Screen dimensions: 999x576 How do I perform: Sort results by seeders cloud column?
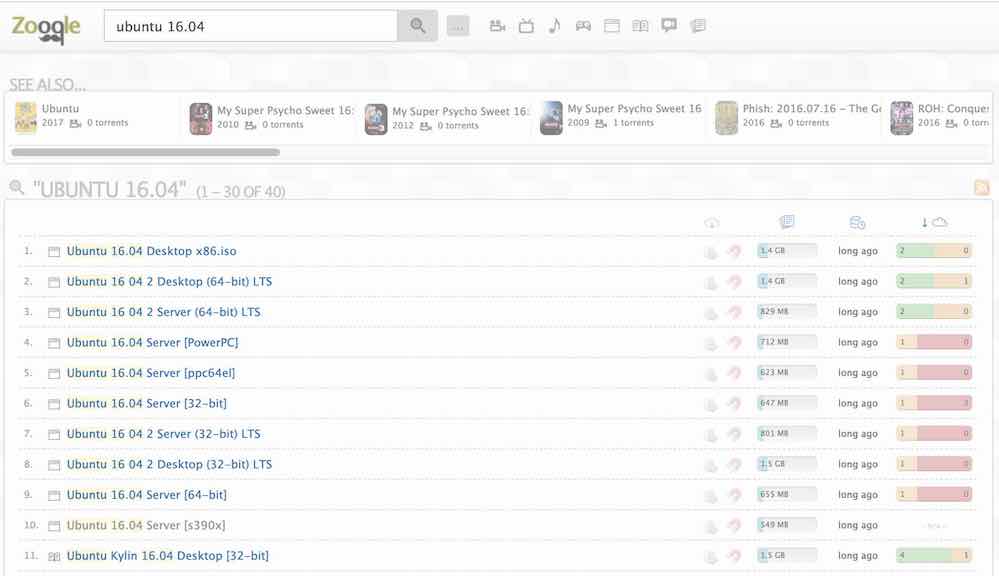(x=934, y=222)
